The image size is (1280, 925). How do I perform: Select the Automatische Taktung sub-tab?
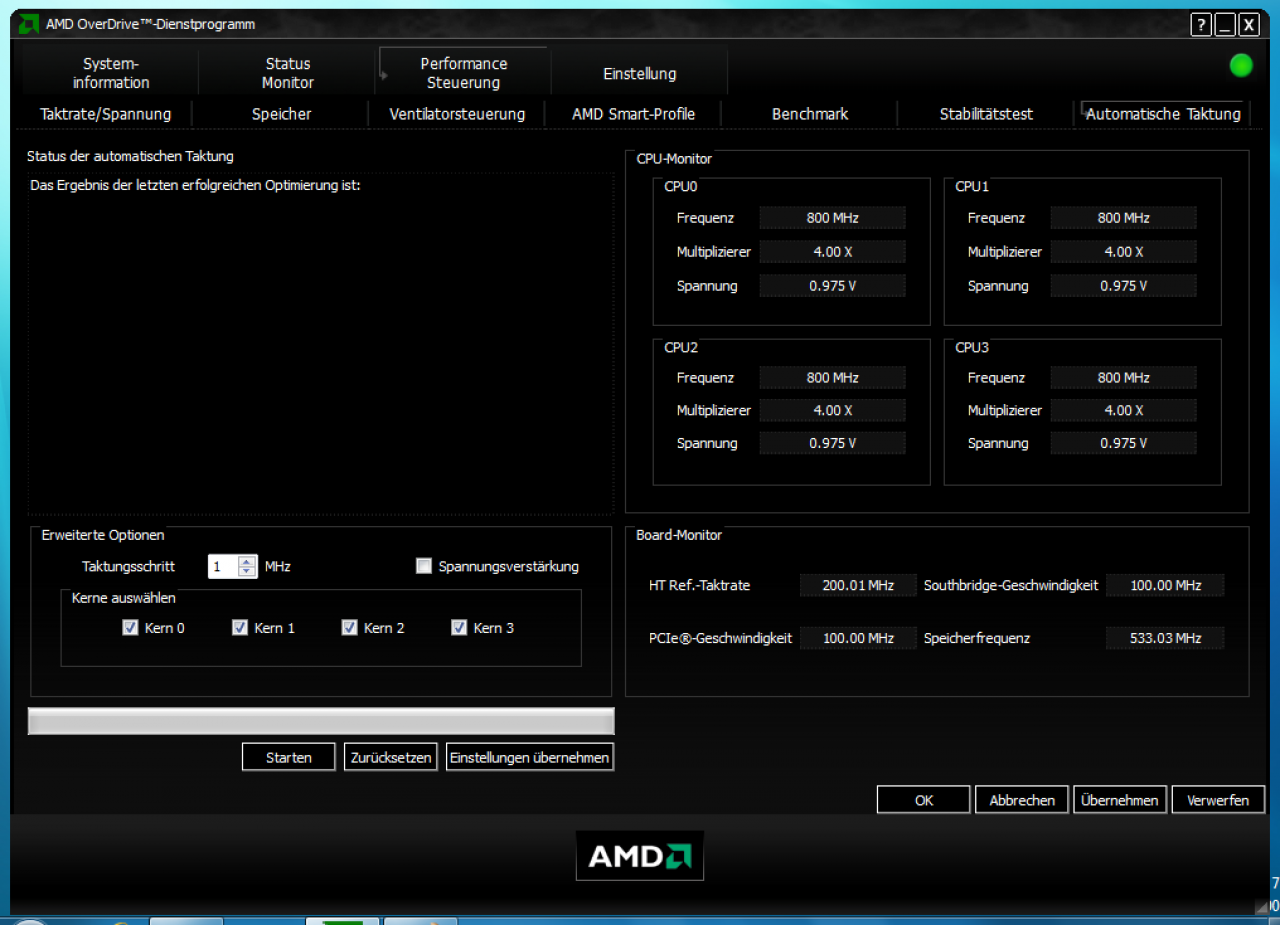[1163, 114]
